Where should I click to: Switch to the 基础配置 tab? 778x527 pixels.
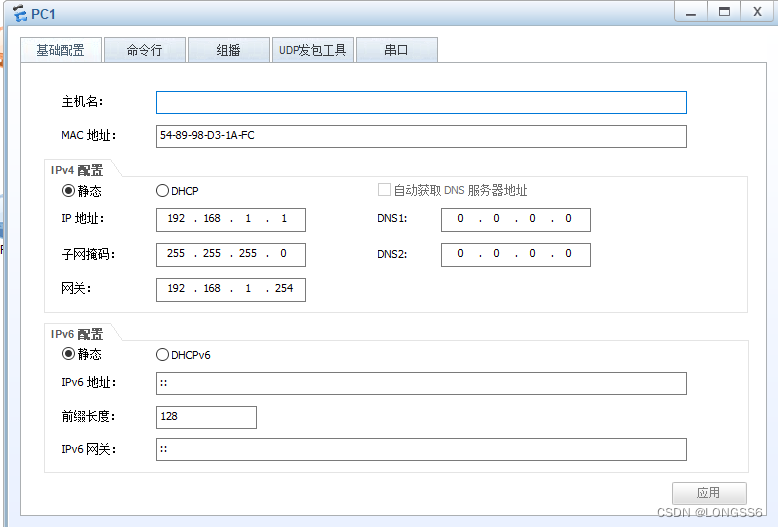[x=61, y=50]
